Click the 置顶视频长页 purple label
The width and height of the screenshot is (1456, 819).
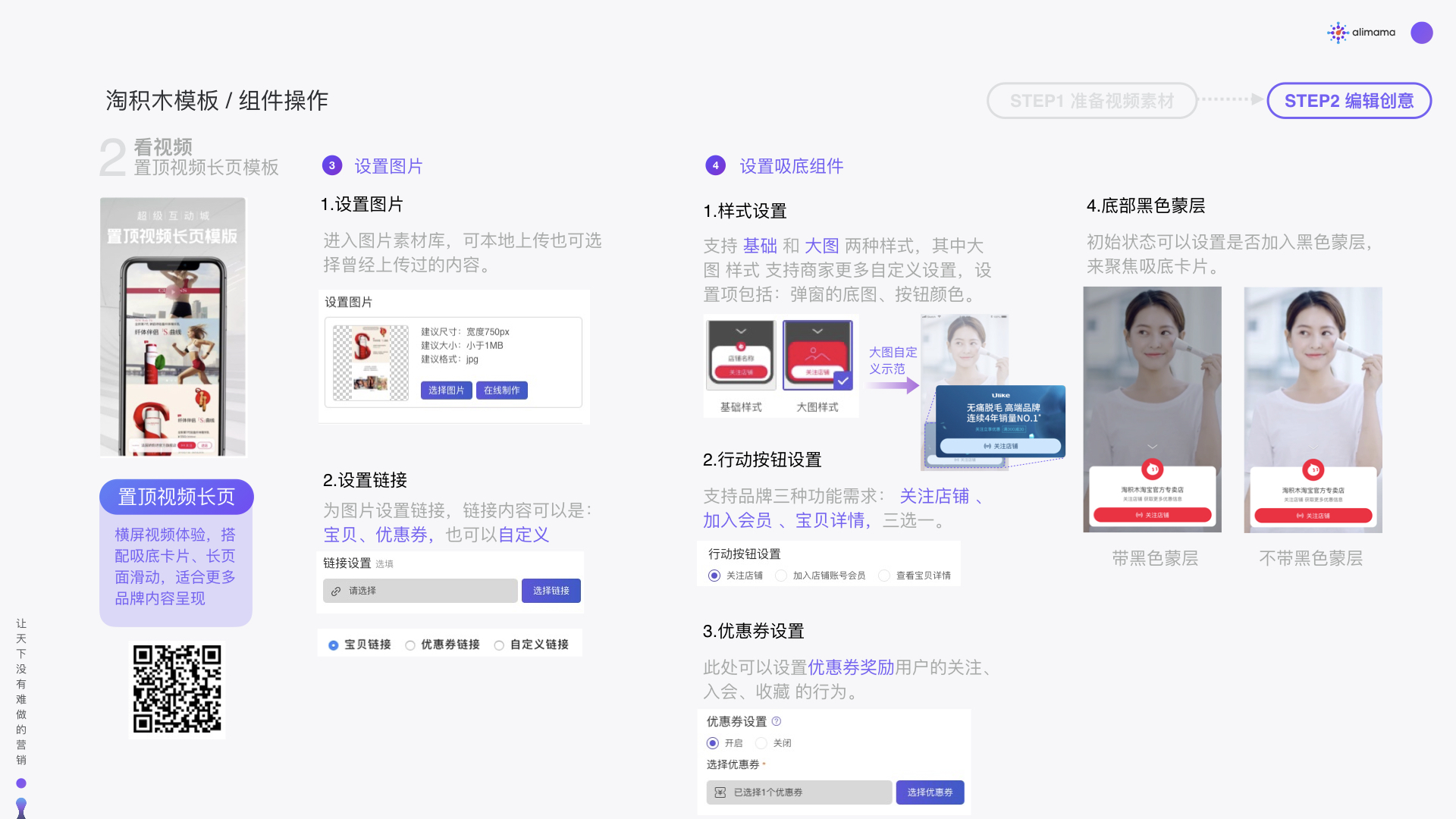click(x=177, y=497)
